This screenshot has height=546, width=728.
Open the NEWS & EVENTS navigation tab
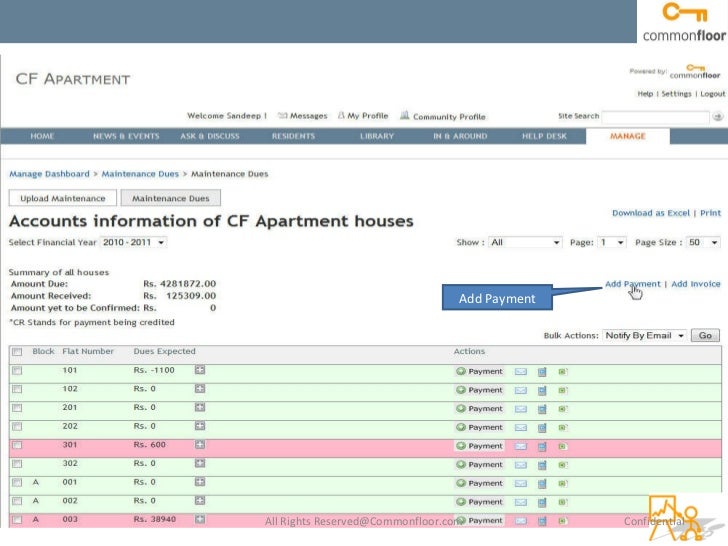pos(126,136)
